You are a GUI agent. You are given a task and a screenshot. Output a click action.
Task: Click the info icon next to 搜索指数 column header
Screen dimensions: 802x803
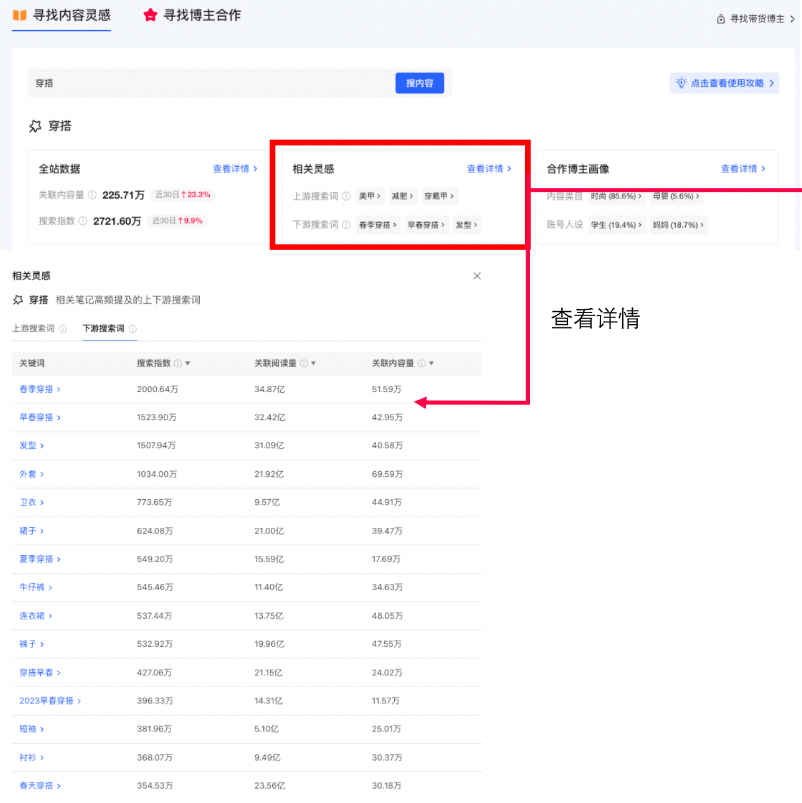(176, 362)
